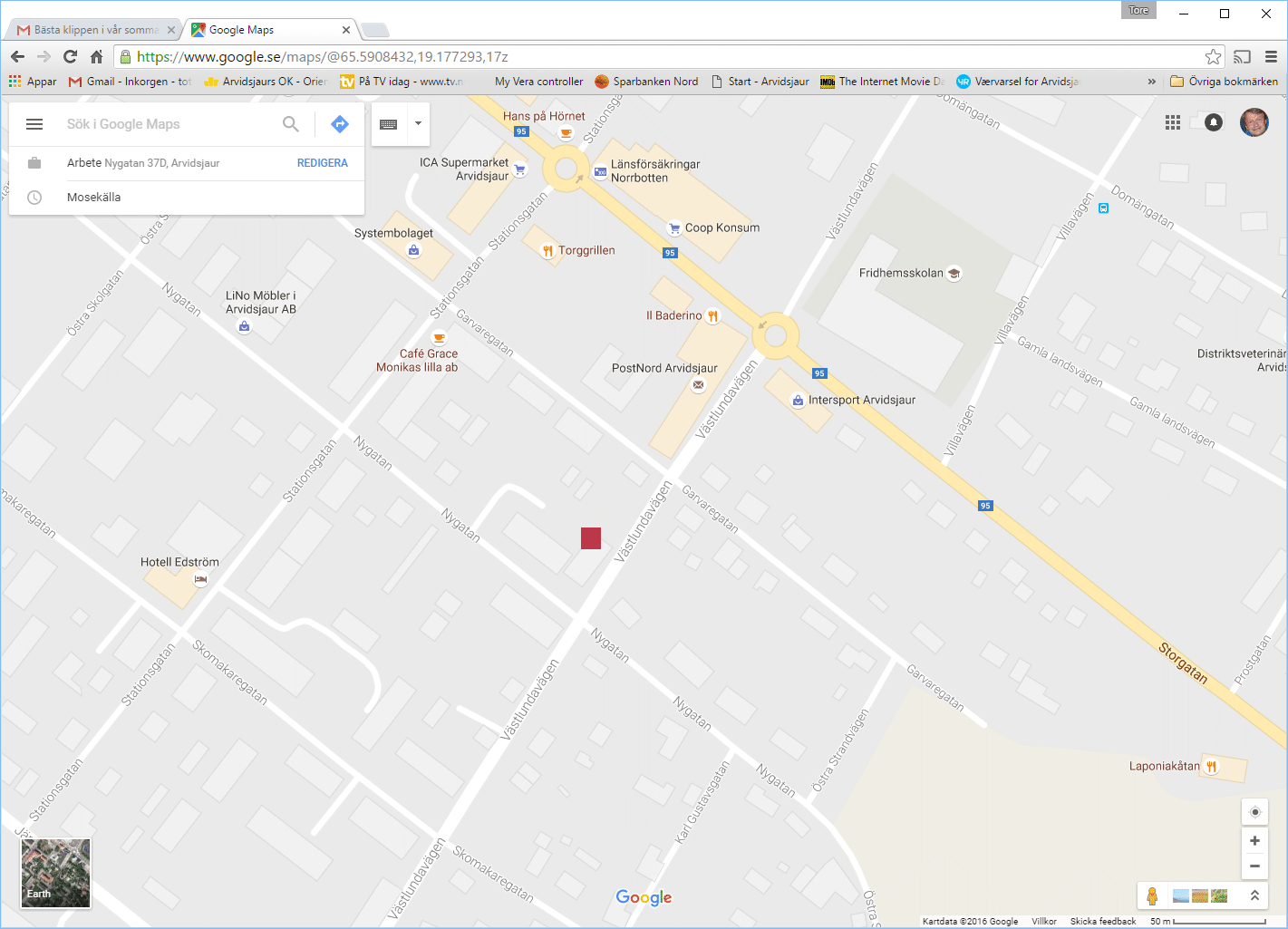Open Google notifications bell
This screenshot has height=929, width=1288.
coord(1214,122)
